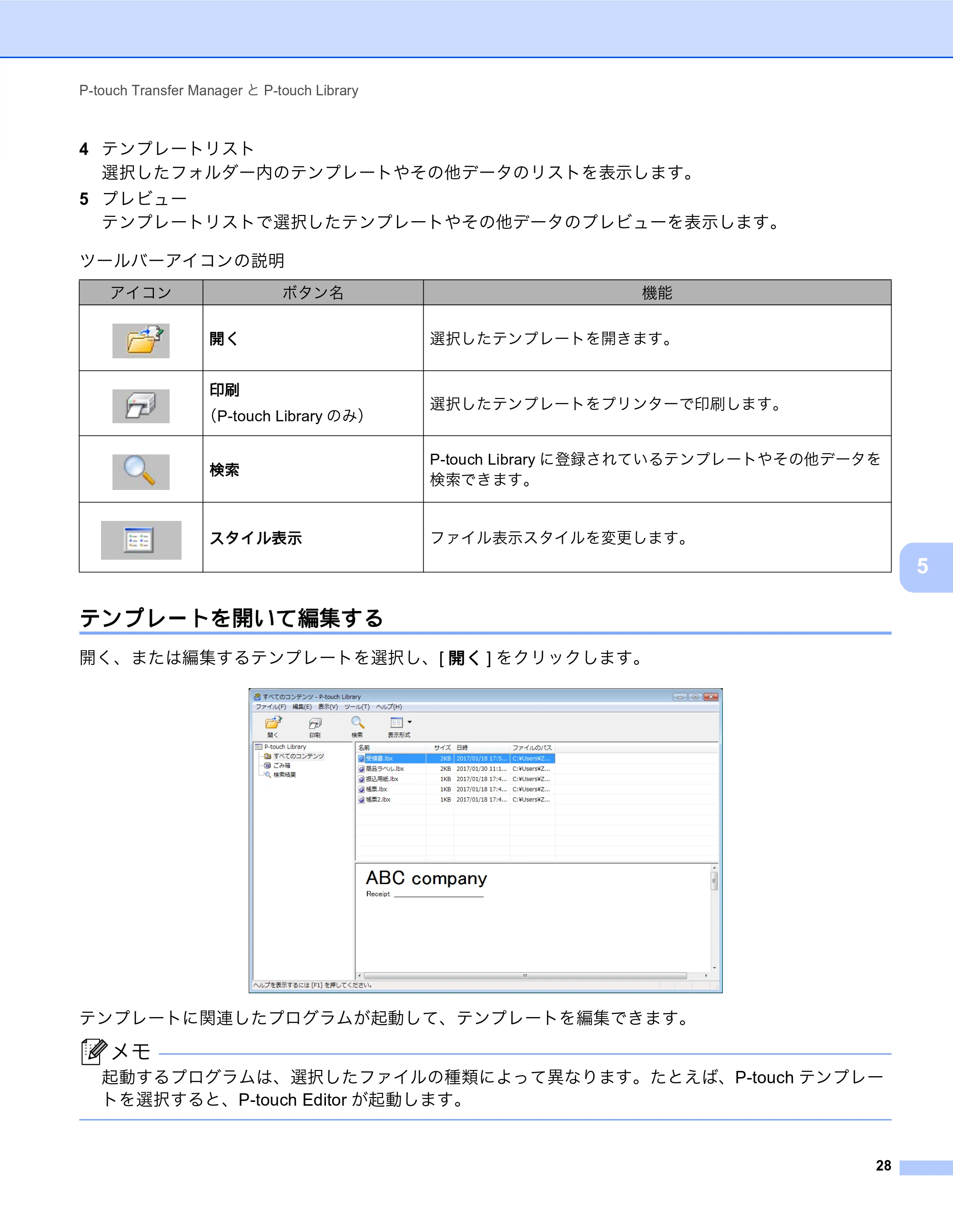Click the メモ note pencil icon
This screenshot has height=1232, width=953.
tap(93, 1051)
